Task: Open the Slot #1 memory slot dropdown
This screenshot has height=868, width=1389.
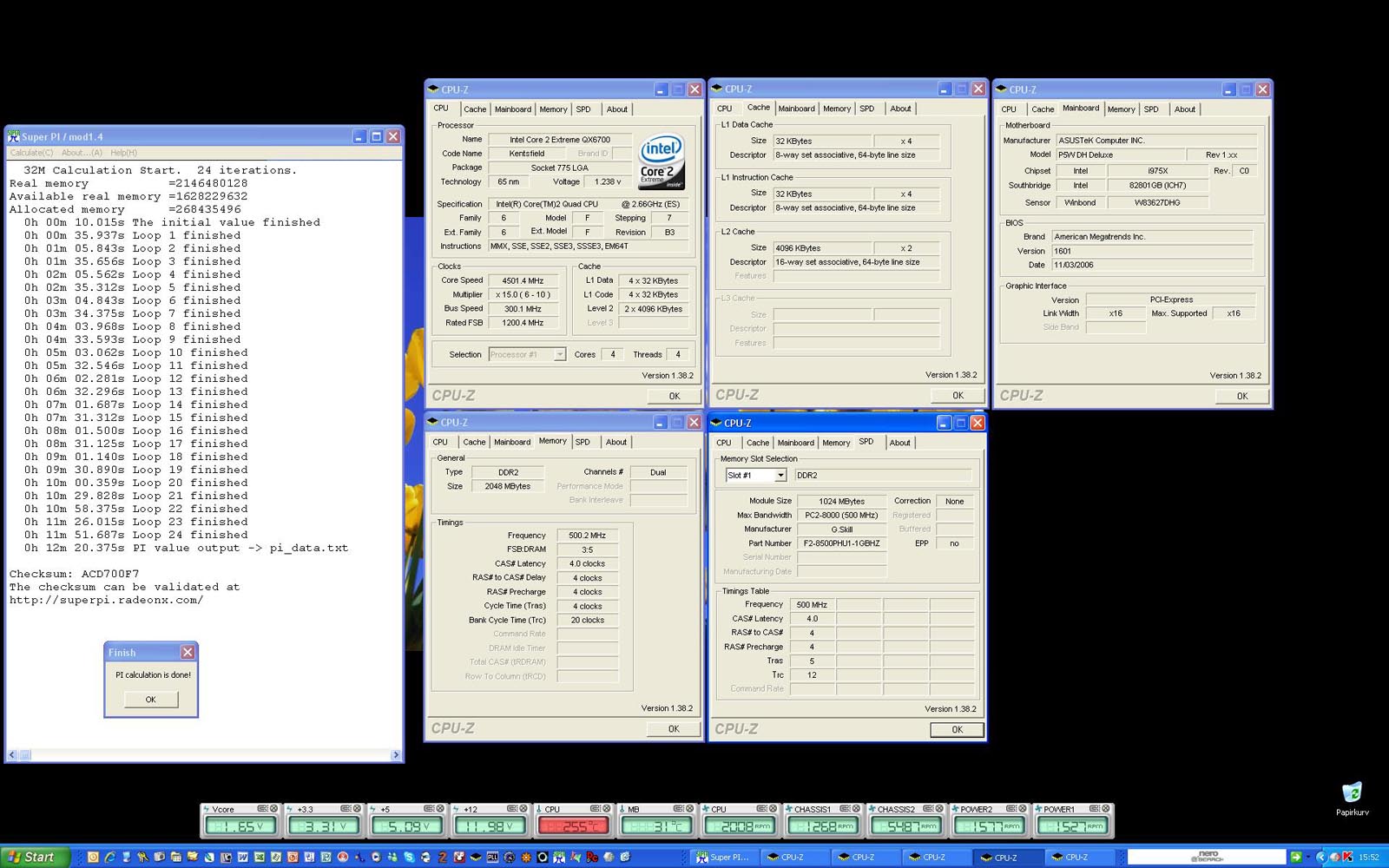Action: (x=780, y=476)
